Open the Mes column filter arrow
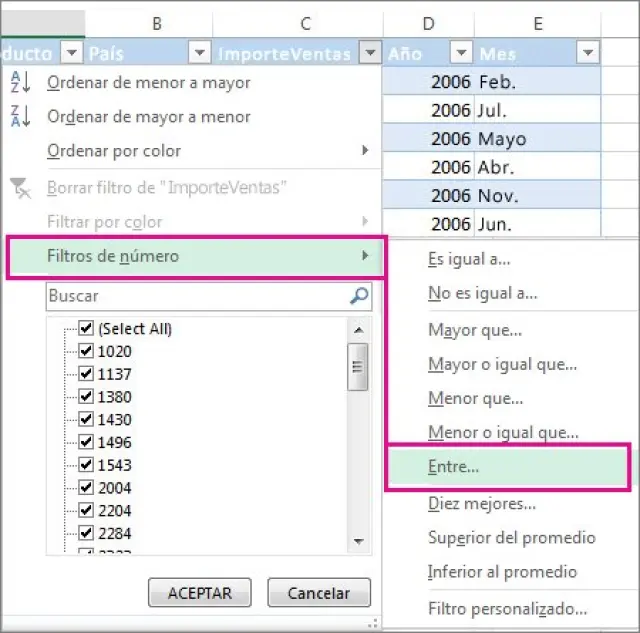The image size is (640, 633). point(587,53)
